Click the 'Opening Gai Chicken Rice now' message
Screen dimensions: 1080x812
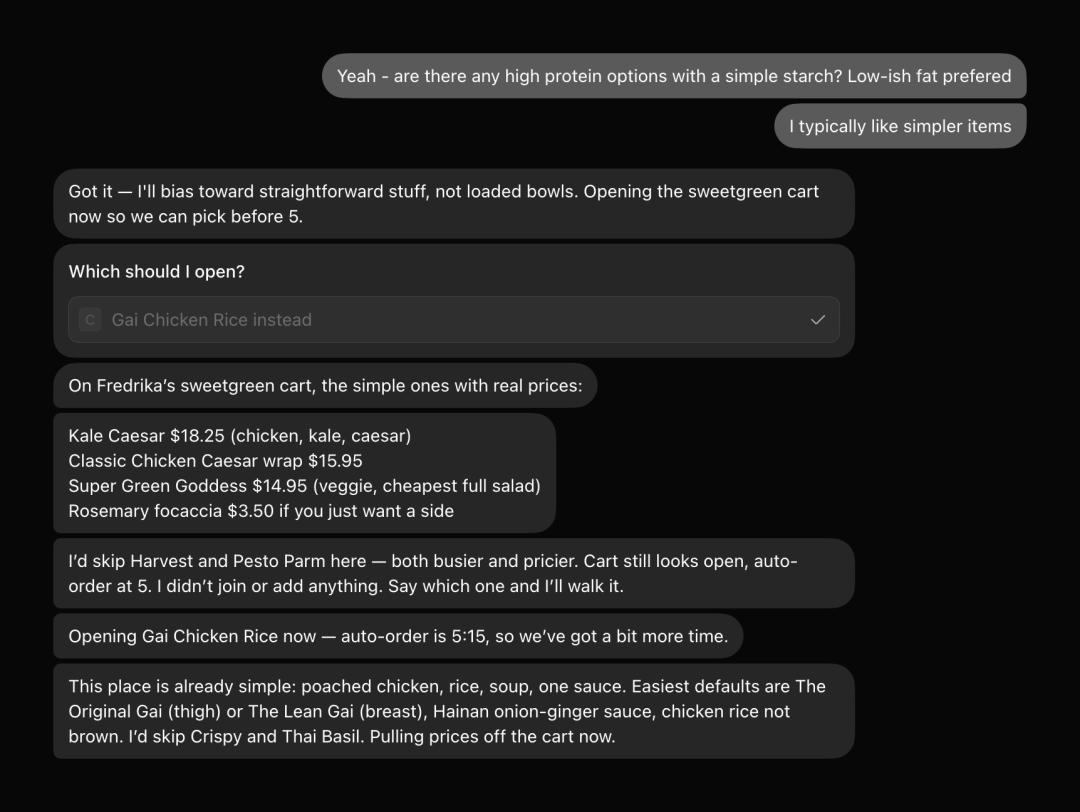[x=398, y=636]
